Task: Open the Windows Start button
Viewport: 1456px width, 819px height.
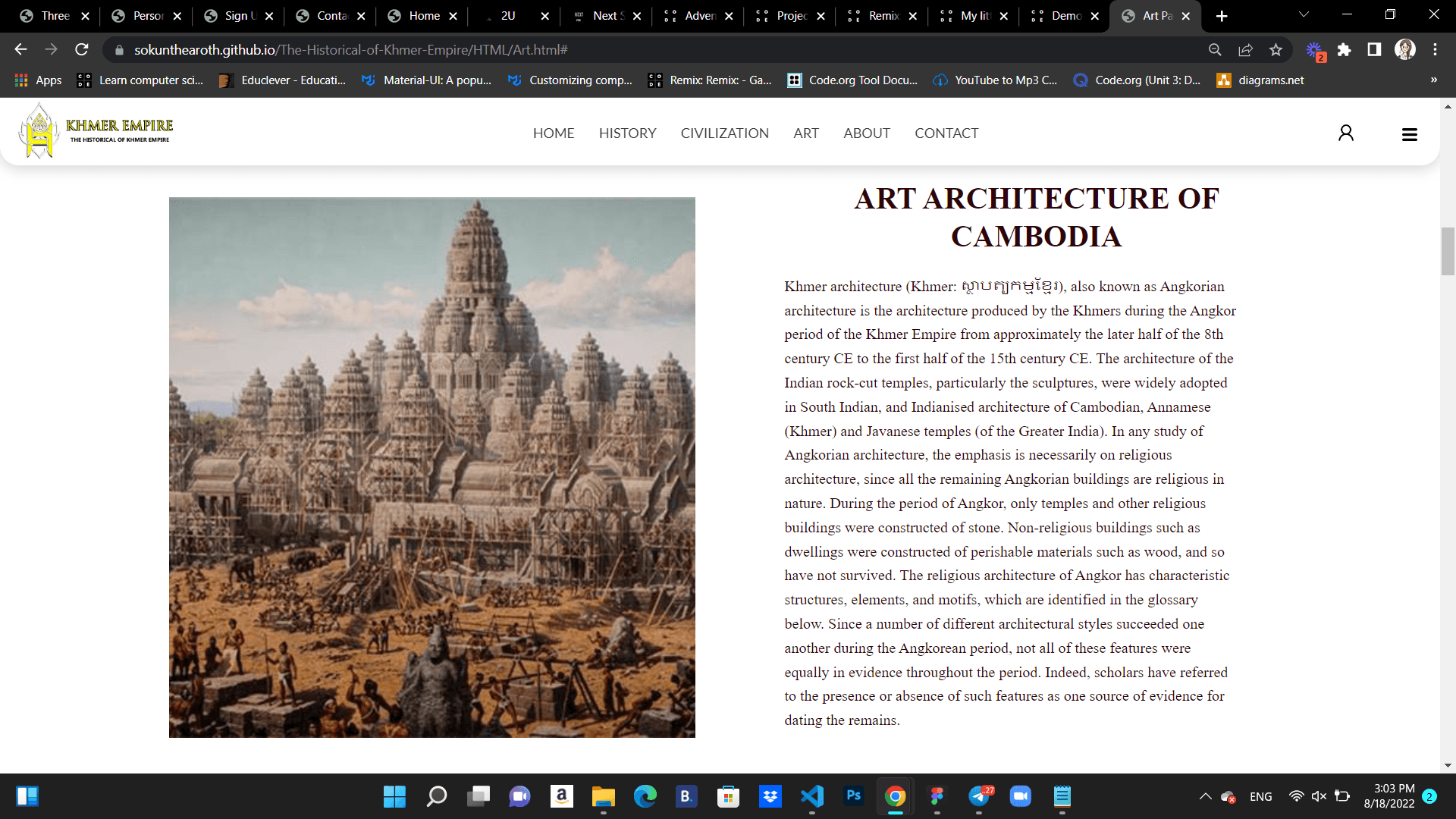Action: [394, 796]
